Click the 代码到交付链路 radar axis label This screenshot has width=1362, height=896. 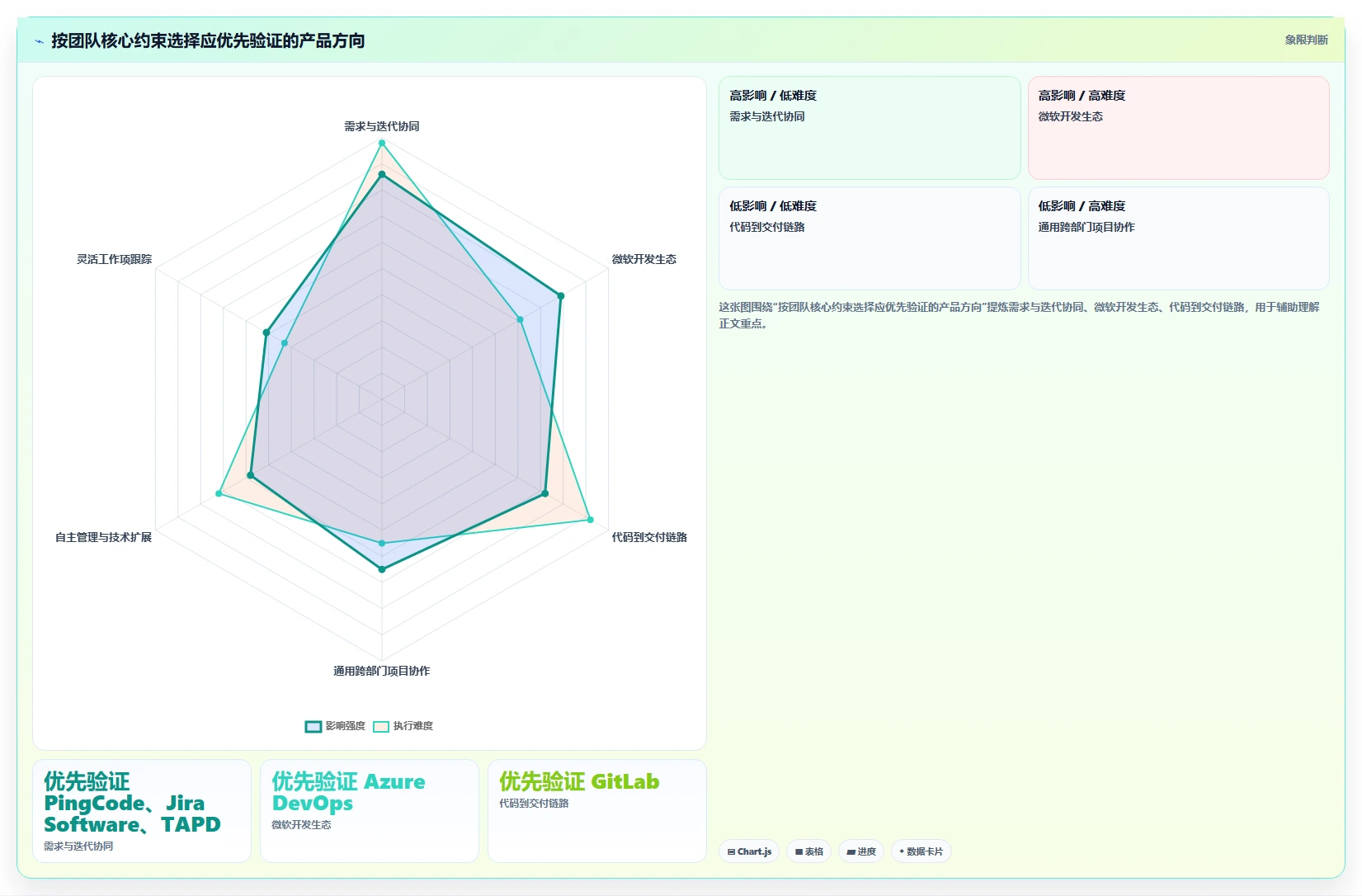tap(649, 537)
